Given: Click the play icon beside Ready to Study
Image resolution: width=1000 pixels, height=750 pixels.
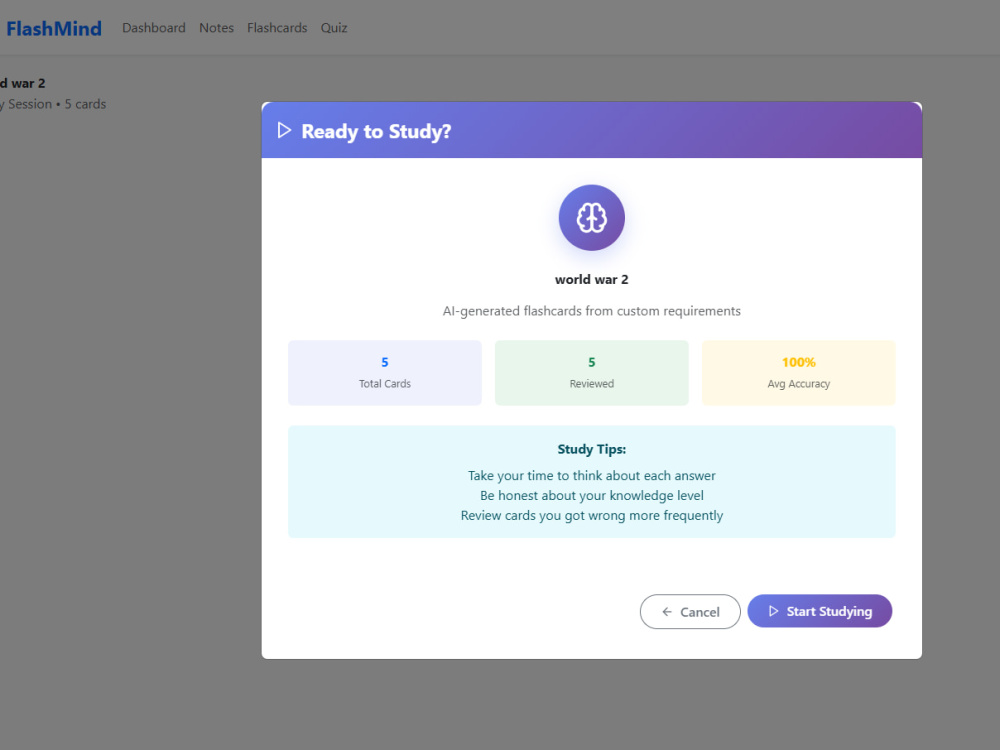Looking at the screenshot, I should 284,131.
